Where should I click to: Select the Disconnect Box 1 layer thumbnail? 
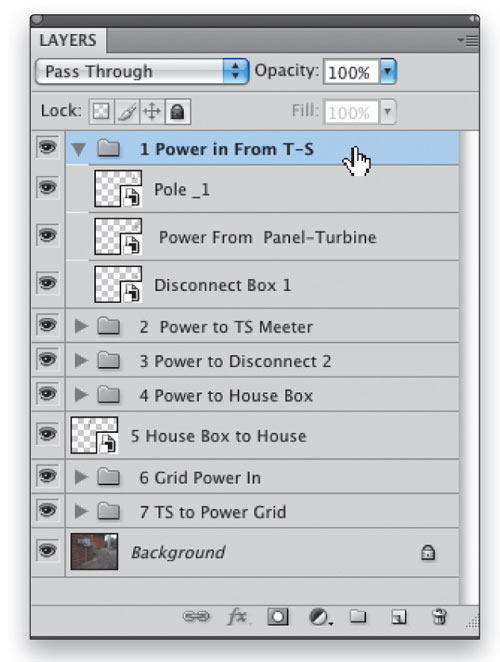coord(118,284)
